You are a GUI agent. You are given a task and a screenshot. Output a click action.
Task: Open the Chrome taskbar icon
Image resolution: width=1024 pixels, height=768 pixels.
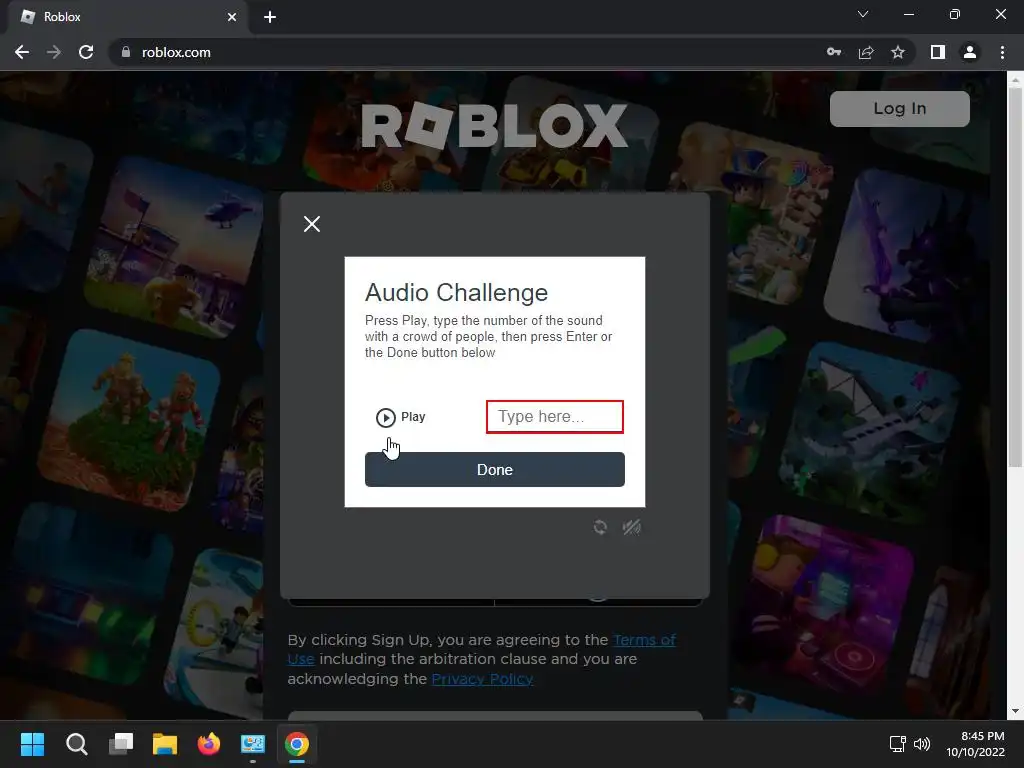[x=297, y=744]
